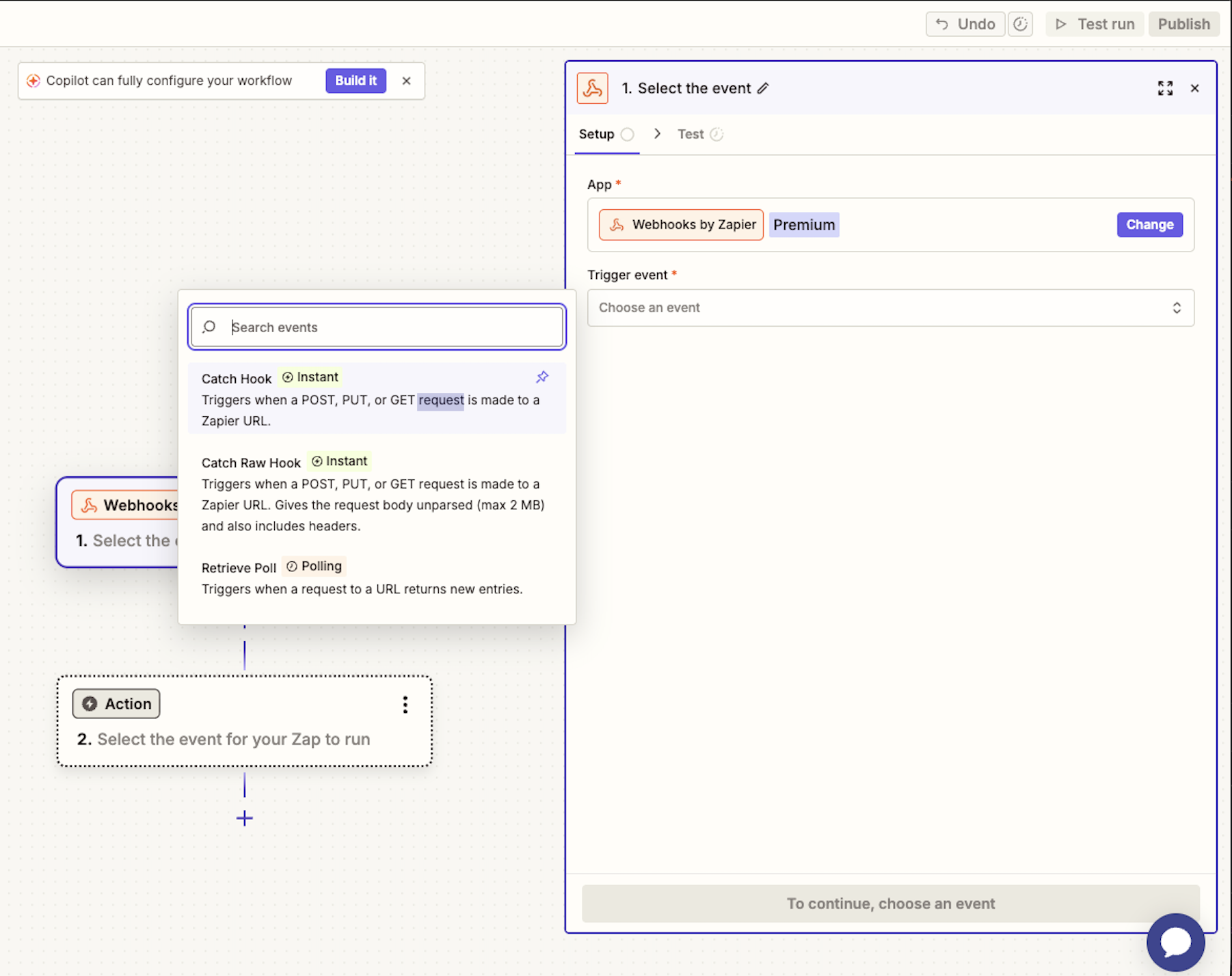Open version history clock icon
1232x976 pixels.
pyautogui.click(x=1020, y=24)
